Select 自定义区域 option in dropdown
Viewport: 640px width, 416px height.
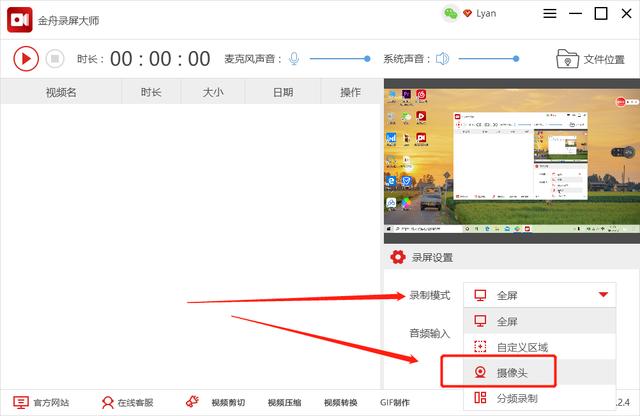point(540,347)
